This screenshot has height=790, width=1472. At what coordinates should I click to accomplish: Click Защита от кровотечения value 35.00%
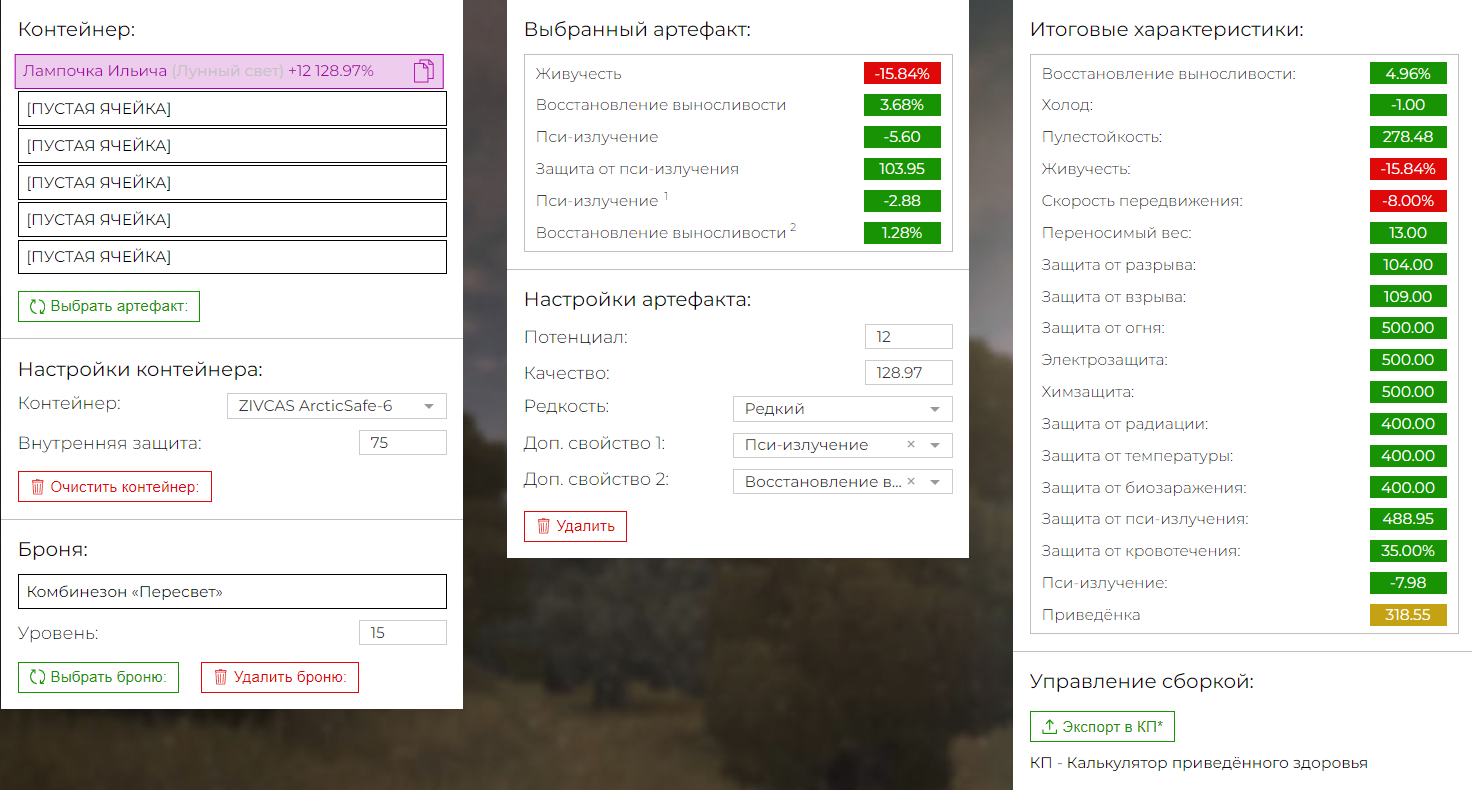click(x=1408, y=551)
